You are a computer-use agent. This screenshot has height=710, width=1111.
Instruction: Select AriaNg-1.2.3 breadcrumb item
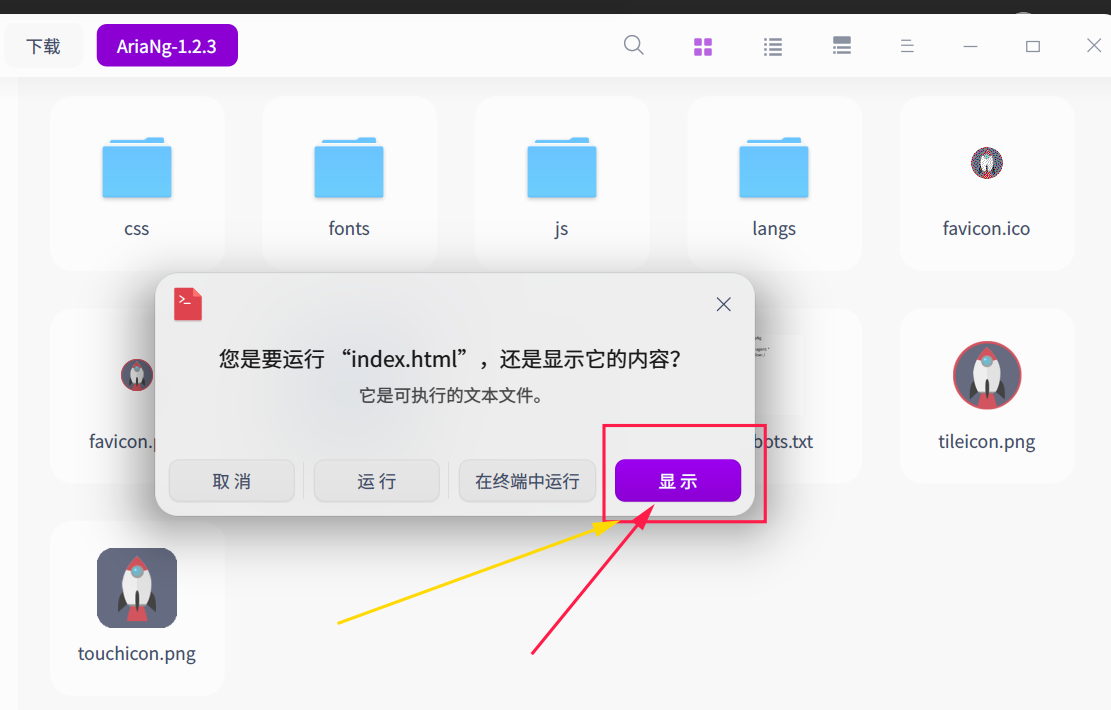(166, 45)
